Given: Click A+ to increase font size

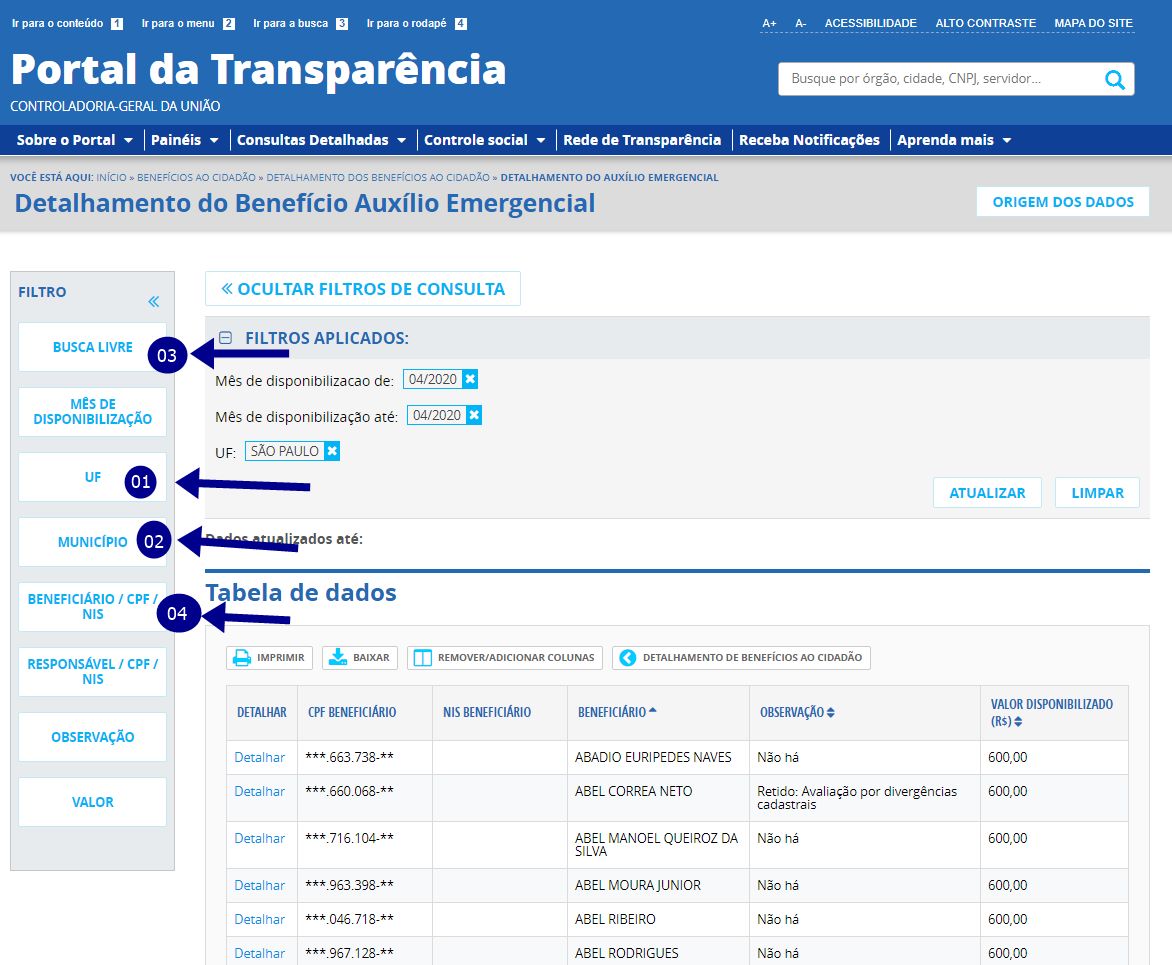Looking at the screenshot, I should (768, 22).
